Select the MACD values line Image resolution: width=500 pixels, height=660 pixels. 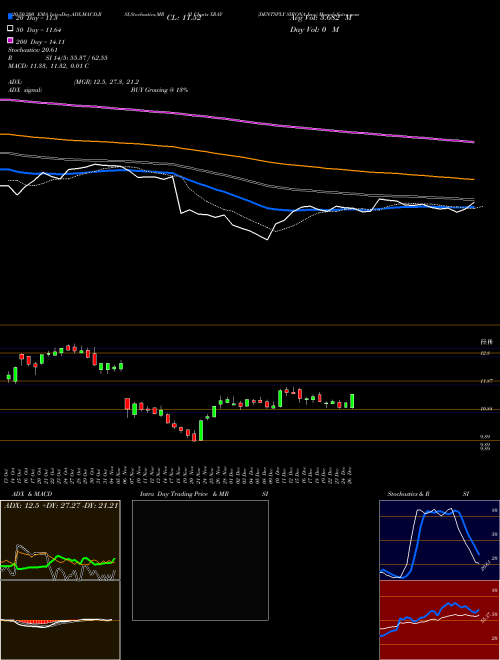click(48, 66)
